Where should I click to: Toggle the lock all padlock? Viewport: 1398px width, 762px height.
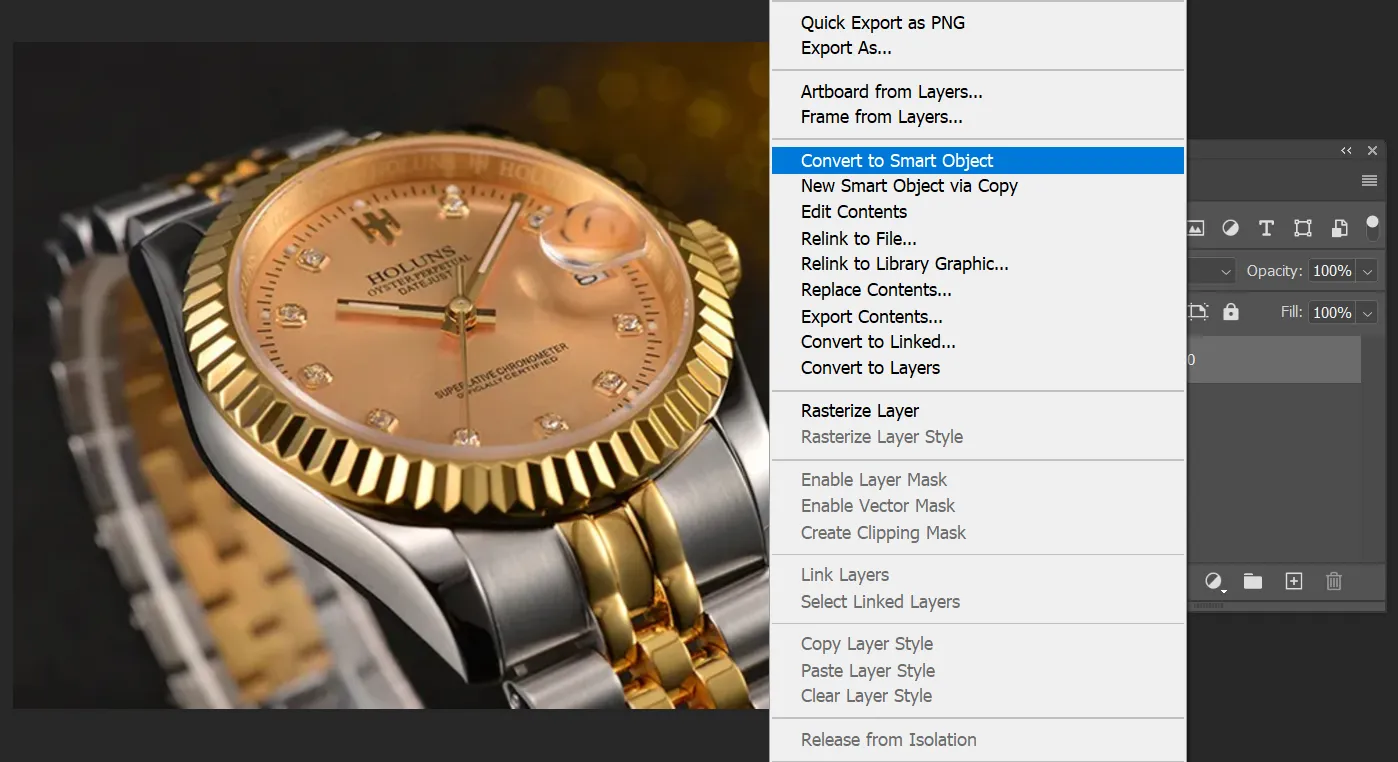(x=1231, y=312)
